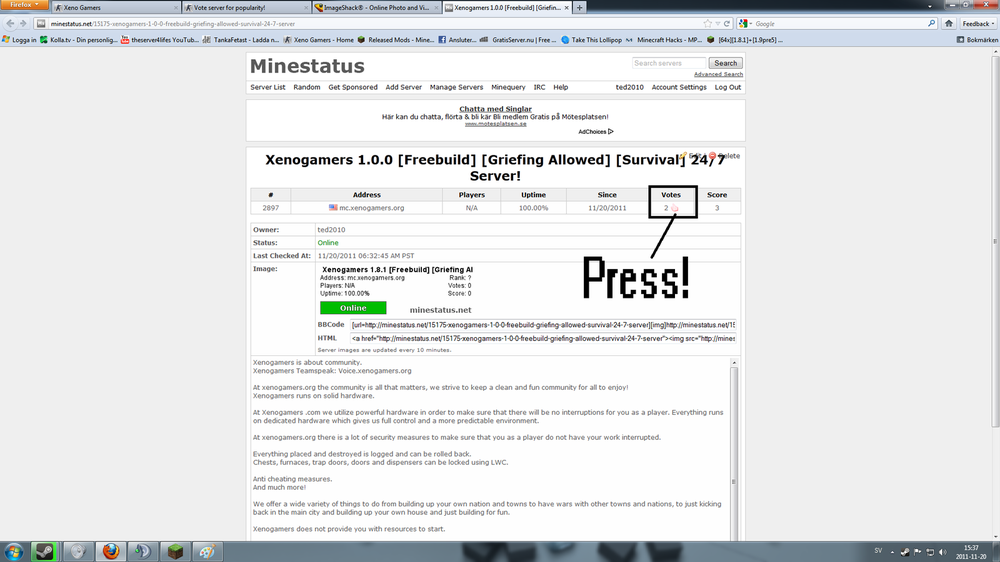Open the Take This Lollipop bookmark
Image resolution: width=1000 pixels, height=562 pixels.
click(591, 40)
